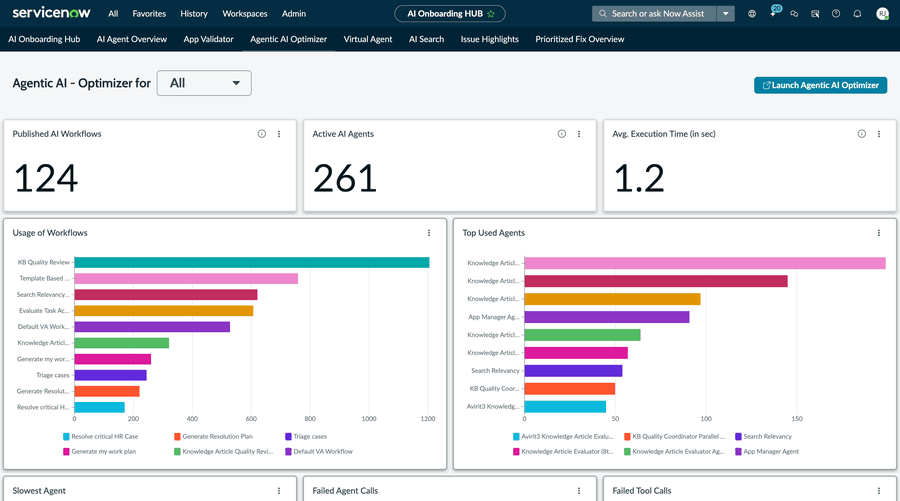Switch to AI Search tab

[x=426, y=39]
